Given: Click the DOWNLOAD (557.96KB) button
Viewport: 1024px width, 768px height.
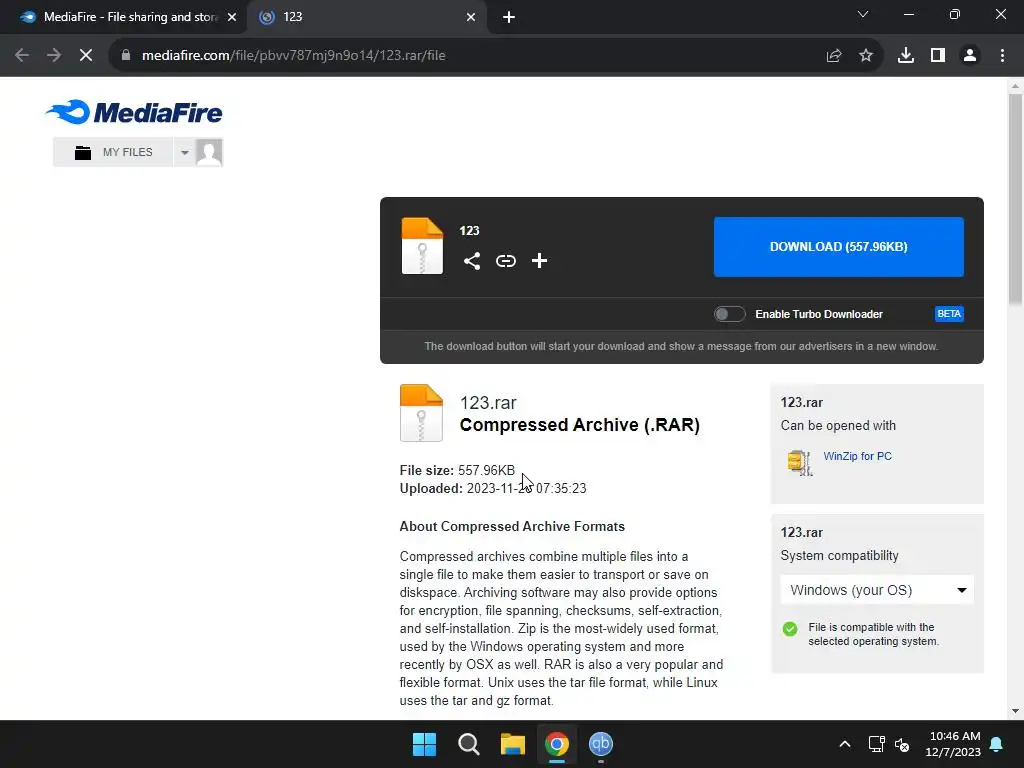Looking at the screenshot, I should tap(839, 247).
